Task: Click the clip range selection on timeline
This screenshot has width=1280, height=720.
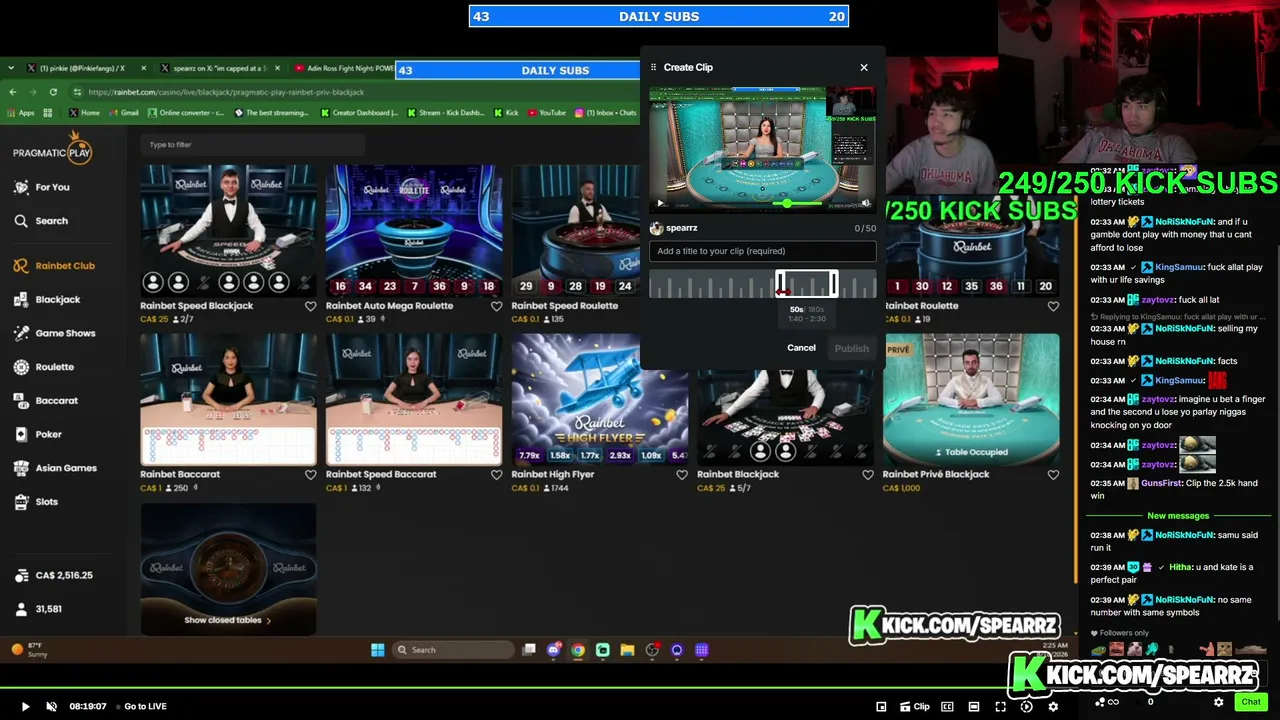Action: 807,285
